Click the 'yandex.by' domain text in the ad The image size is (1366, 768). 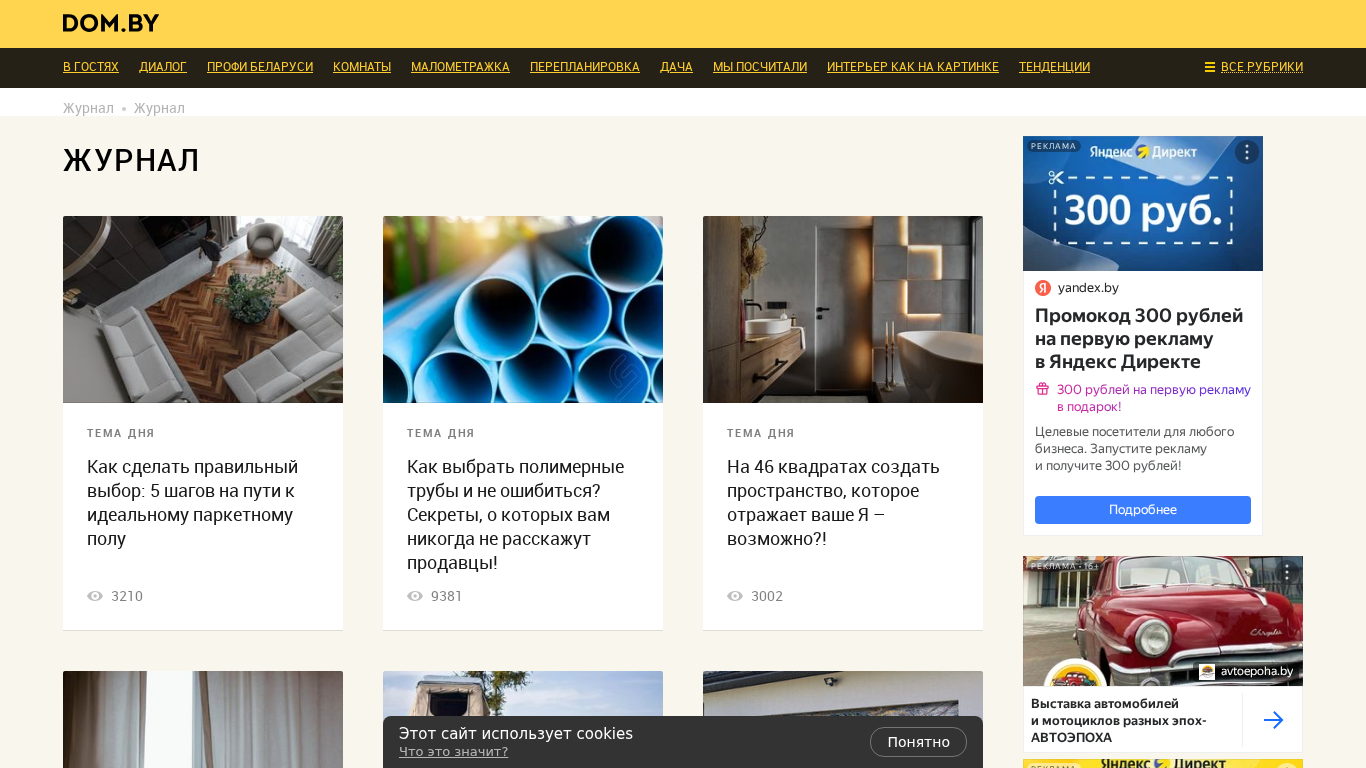tap(1088, 288)
